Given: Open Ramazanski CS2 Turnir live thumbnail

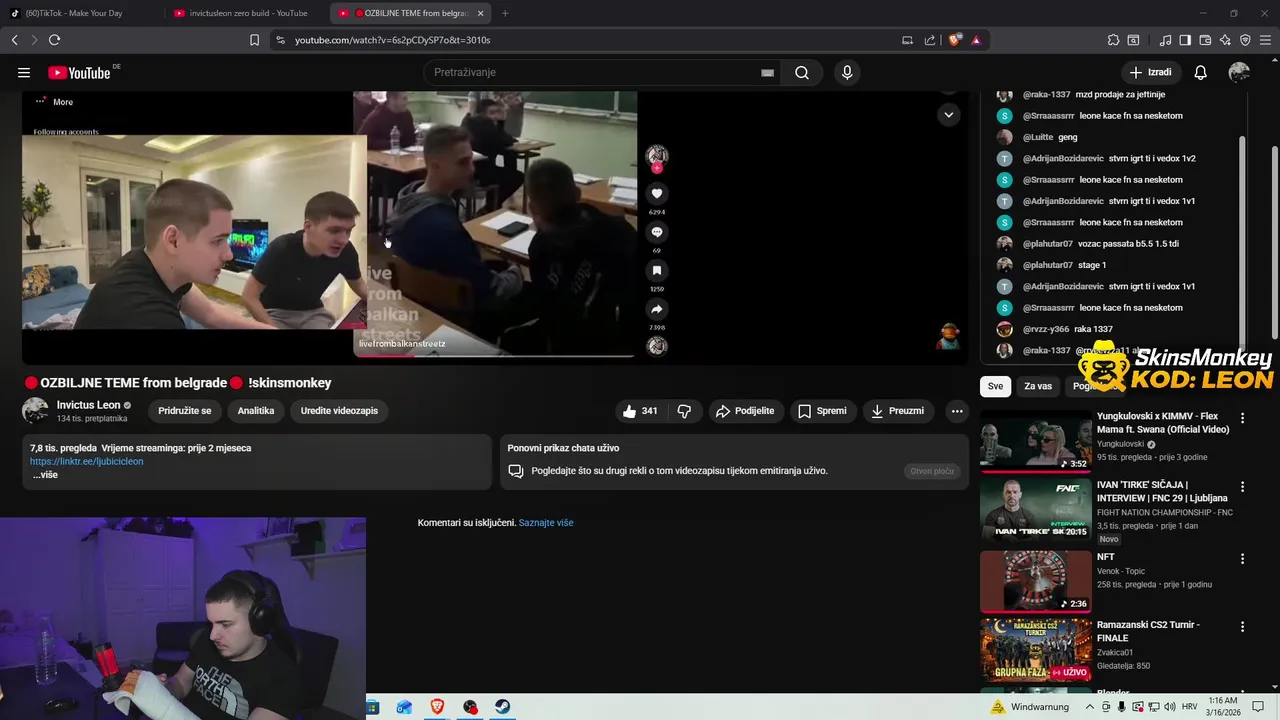Looking at the screenshot, I should tap(1036, 650).
